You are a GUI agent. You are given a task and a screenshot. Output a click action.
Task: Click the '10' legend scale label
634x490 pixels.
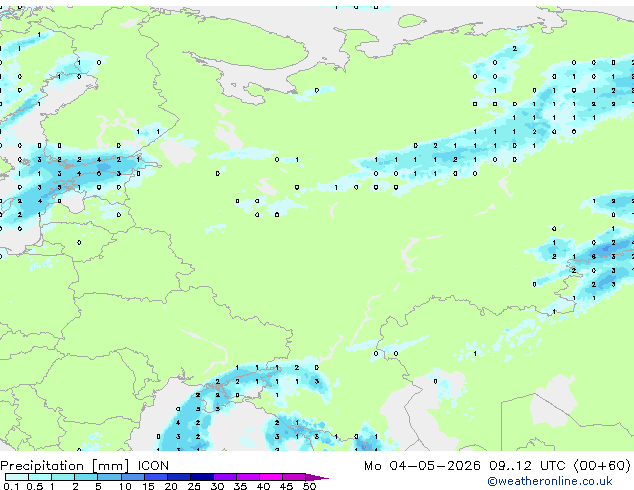point(125,486)
